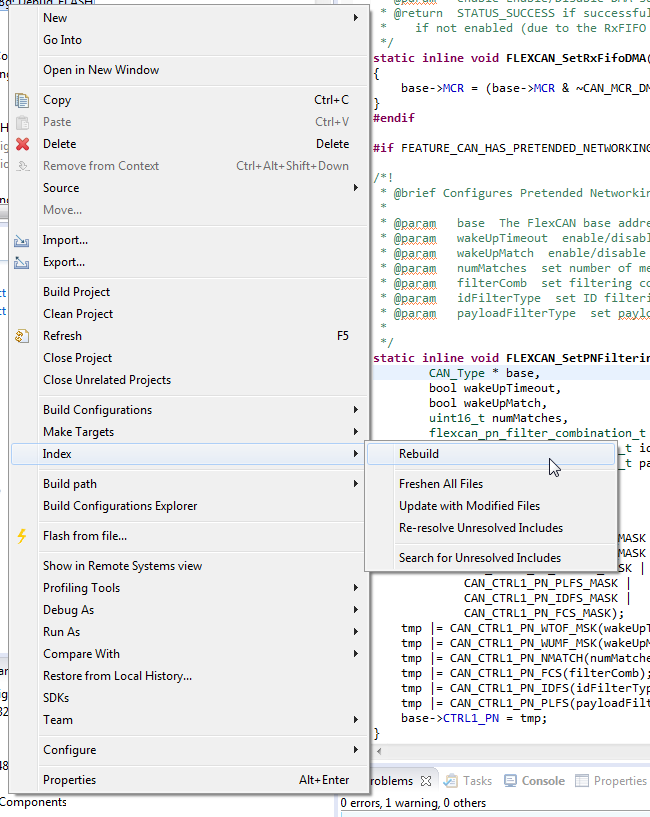This screenshot has width=650, height=817.
Task: Click the '0 errors, 1 warning, 0 others' text
Action: coord(413,803)
